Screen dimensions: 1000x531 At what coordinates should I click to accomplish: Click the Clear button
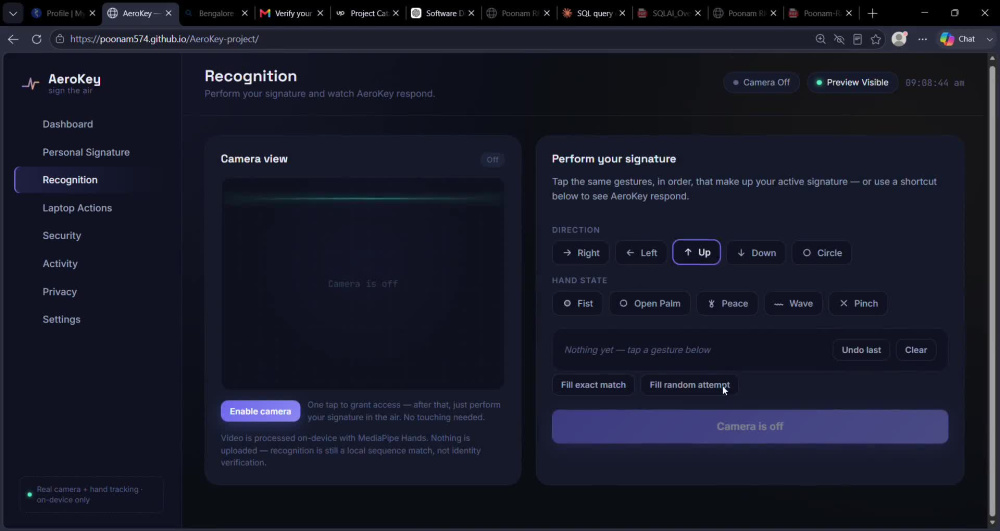pyautogui.click(x=916, y=350)
